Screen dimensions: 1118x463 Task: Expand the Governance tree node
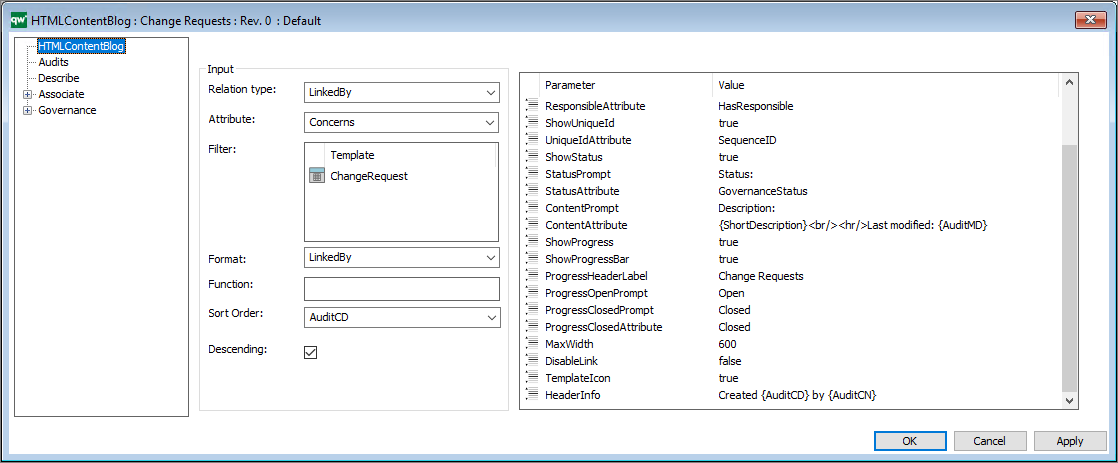27,110
